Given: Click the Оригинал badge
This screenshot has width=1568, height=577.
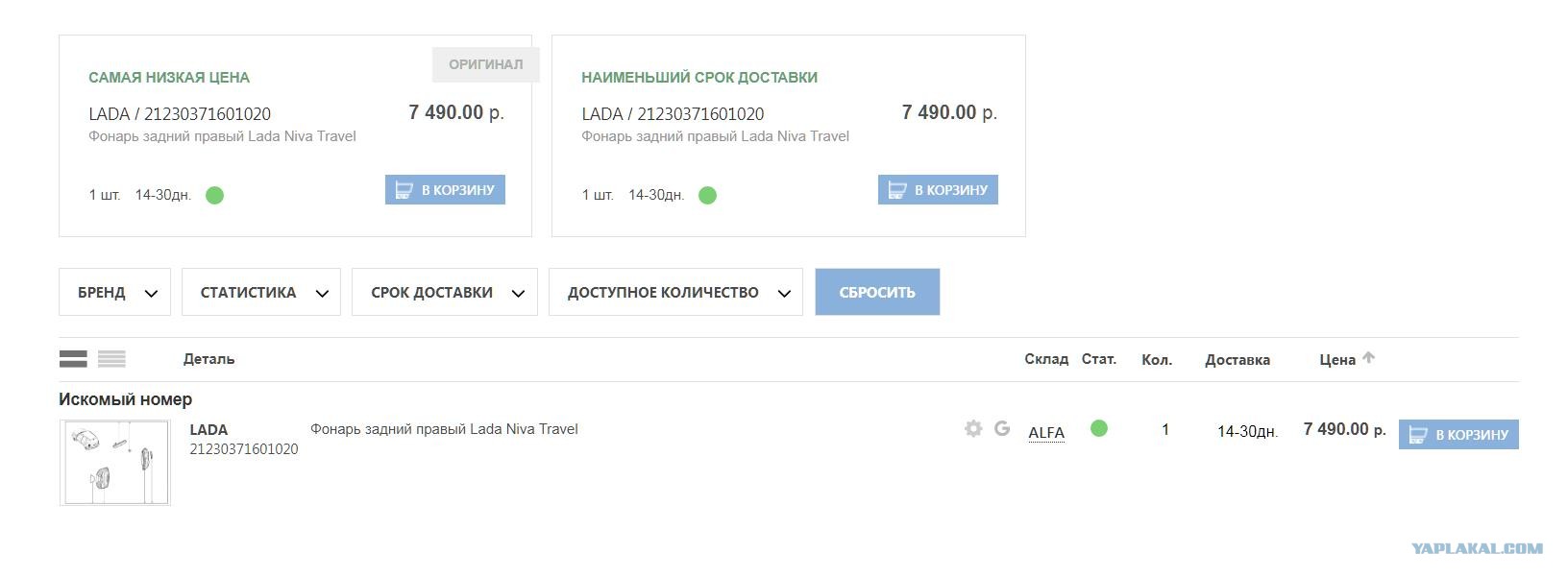Looking at the screenshot, I should [486, 64].
